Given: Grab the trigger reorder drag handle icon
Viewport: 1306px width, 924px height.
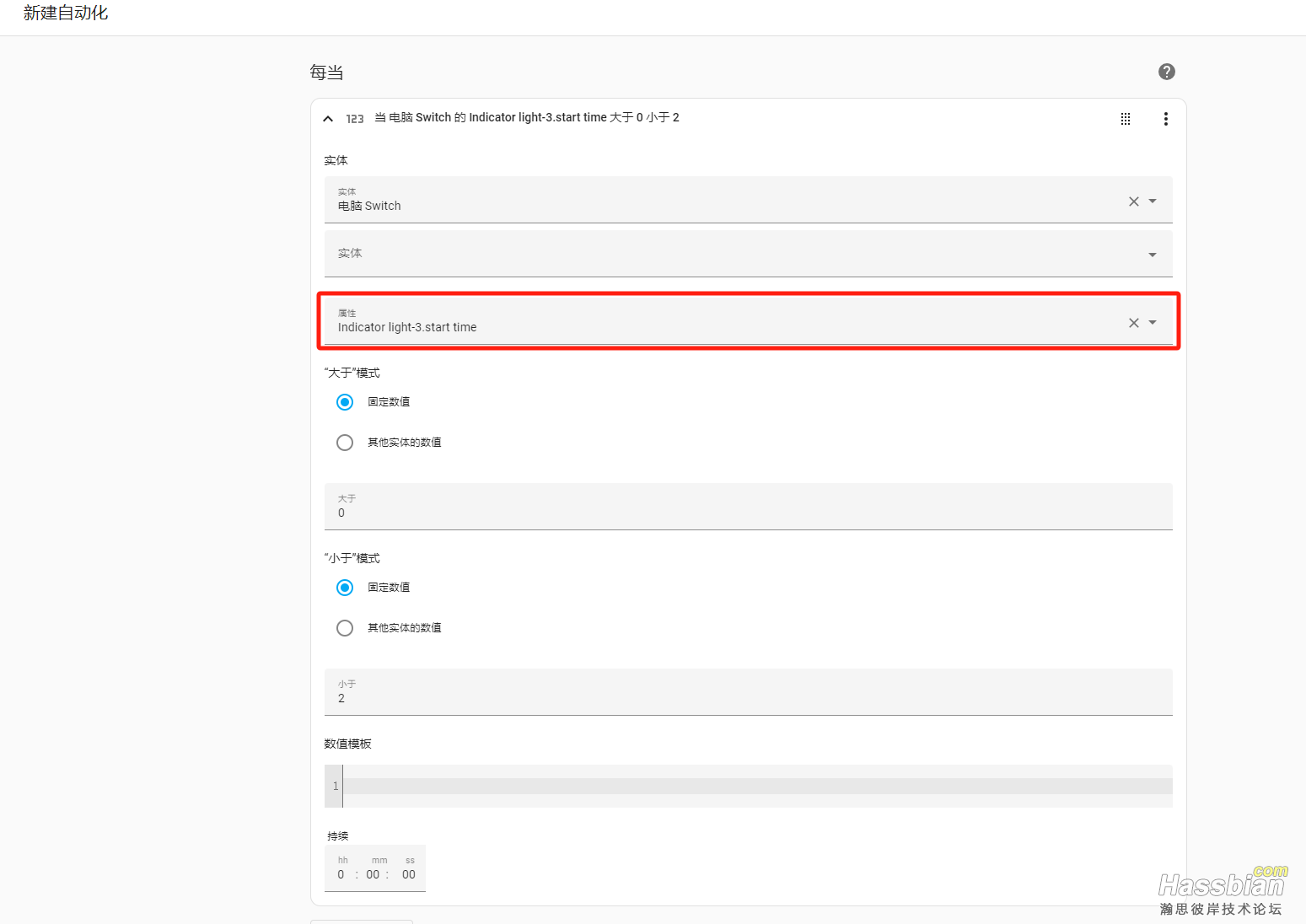Looking at the screenshot, I should 1125,119.
